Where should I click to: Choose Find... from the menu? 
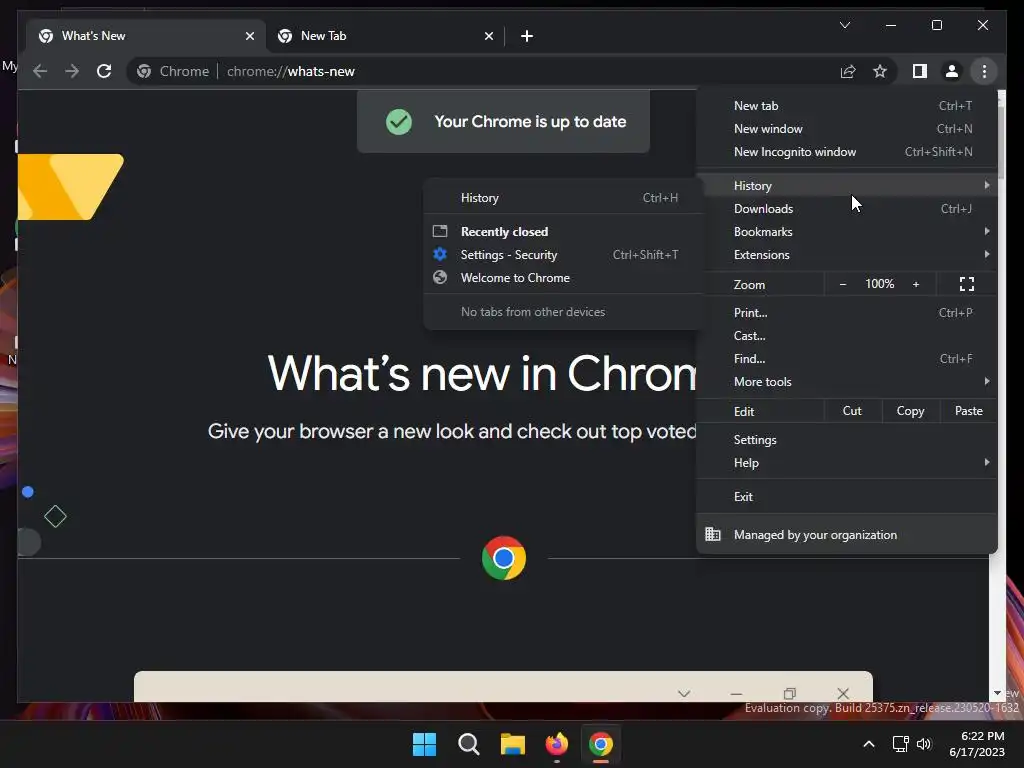(846, 359)
